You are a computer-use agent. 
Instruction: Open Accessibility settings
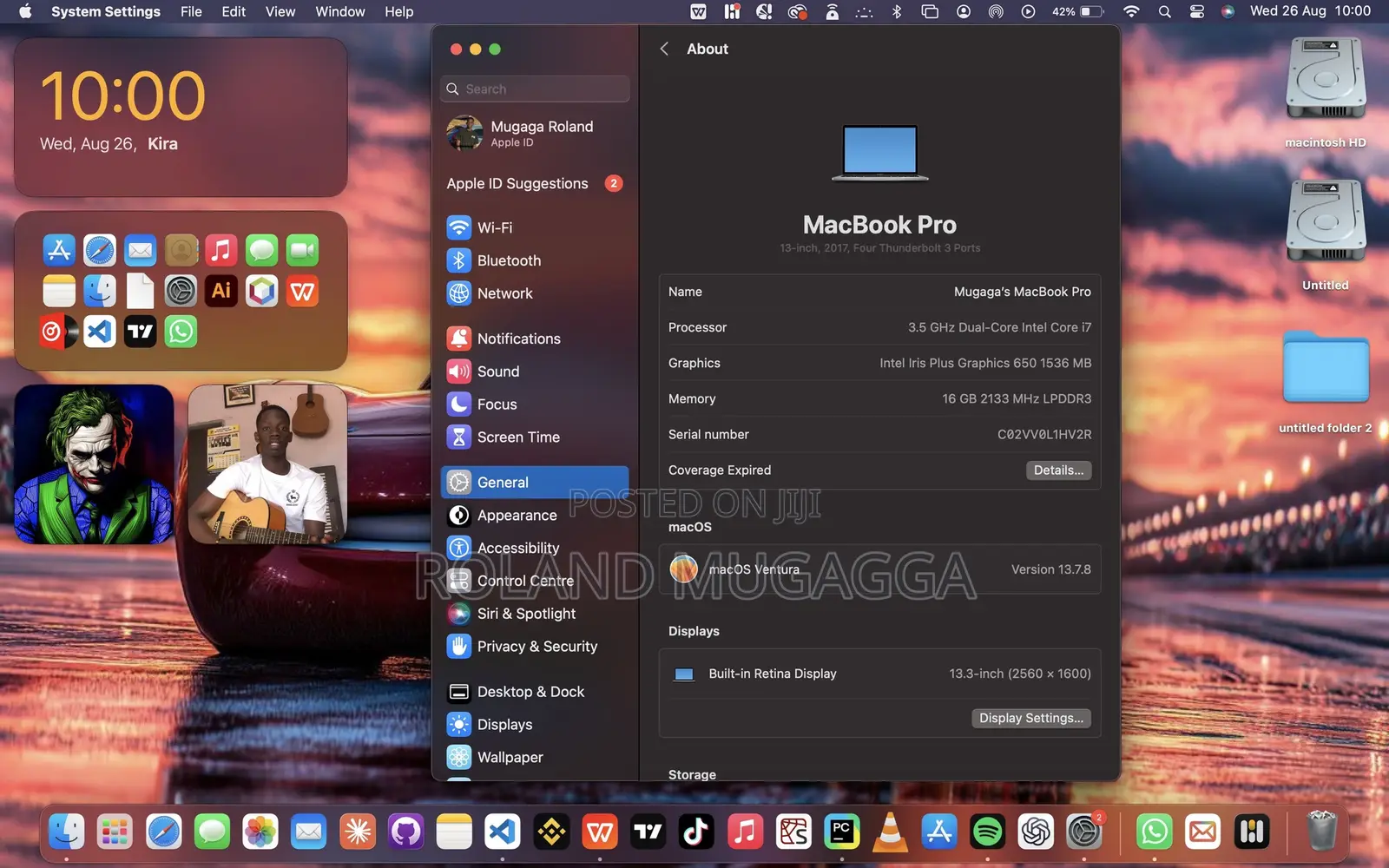(x=535, y=549)
